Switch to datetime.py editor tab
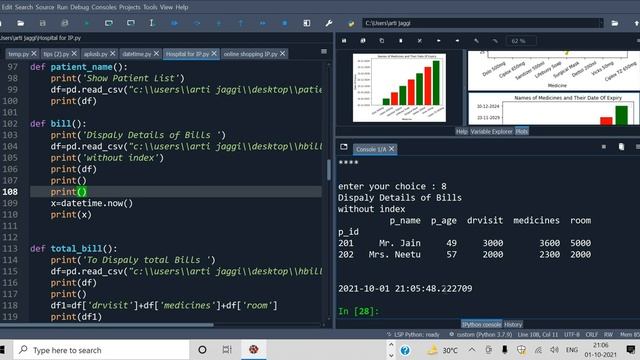The height and width of the screenshot is (360, 640). point(136,54)
